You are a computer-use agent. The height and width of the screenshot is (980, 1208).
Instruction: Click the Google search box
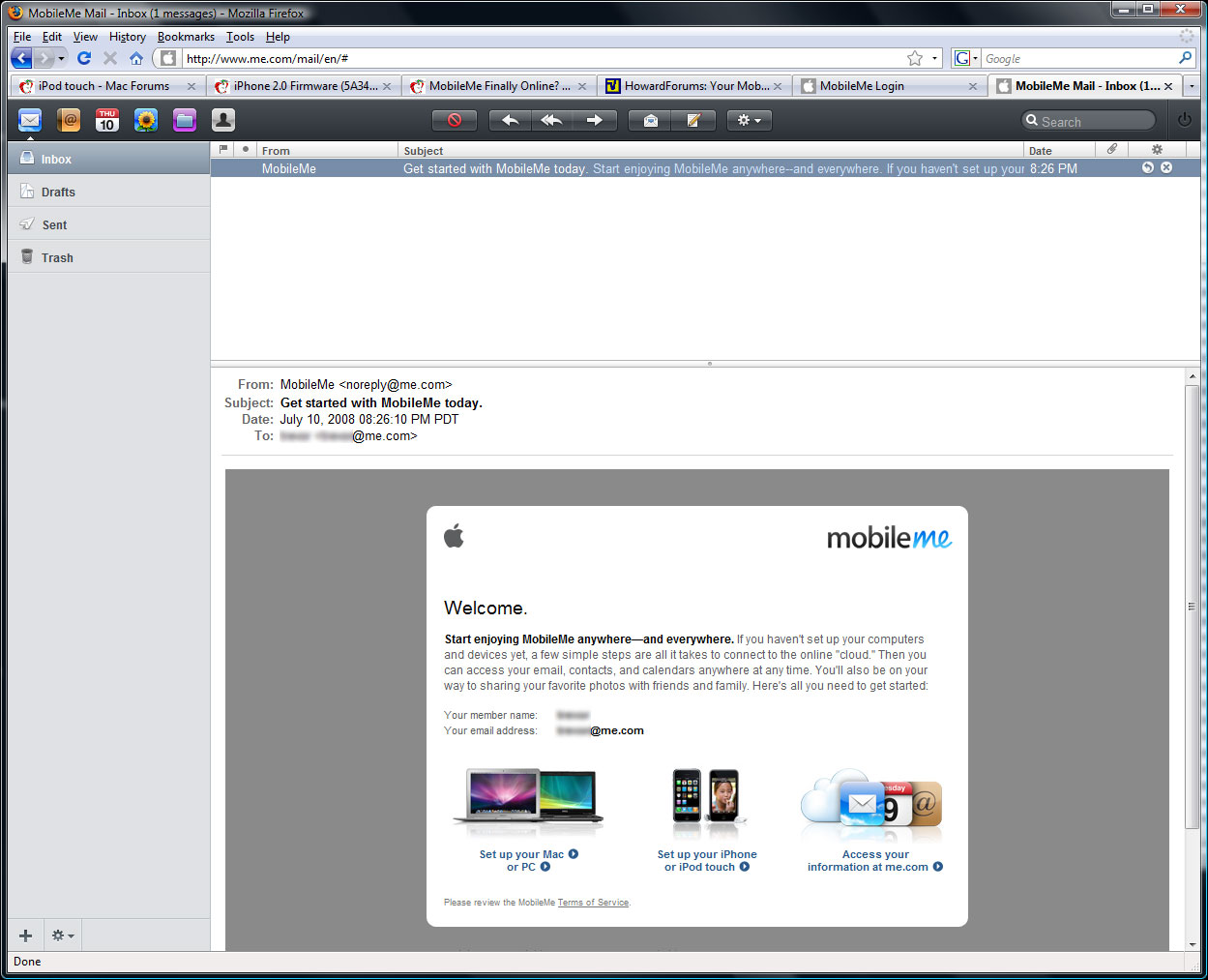point(1078,59)
